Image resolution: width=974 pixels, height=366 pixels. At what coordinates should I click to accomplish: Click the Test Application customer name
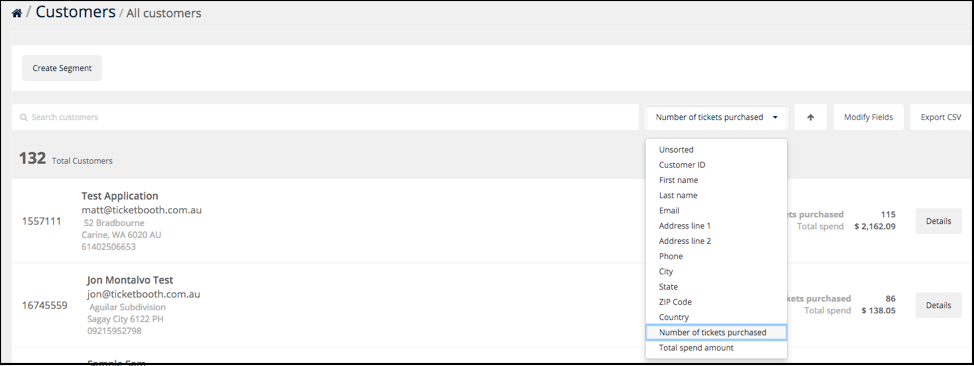click(x=120, y=196)
